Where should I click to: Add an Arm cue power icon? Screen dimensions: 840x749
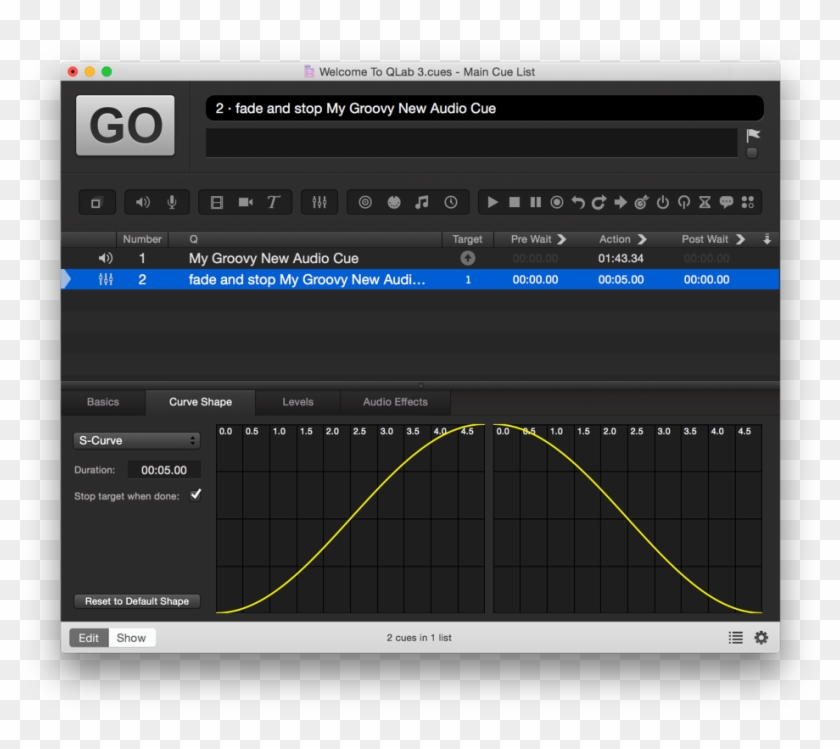663,203
